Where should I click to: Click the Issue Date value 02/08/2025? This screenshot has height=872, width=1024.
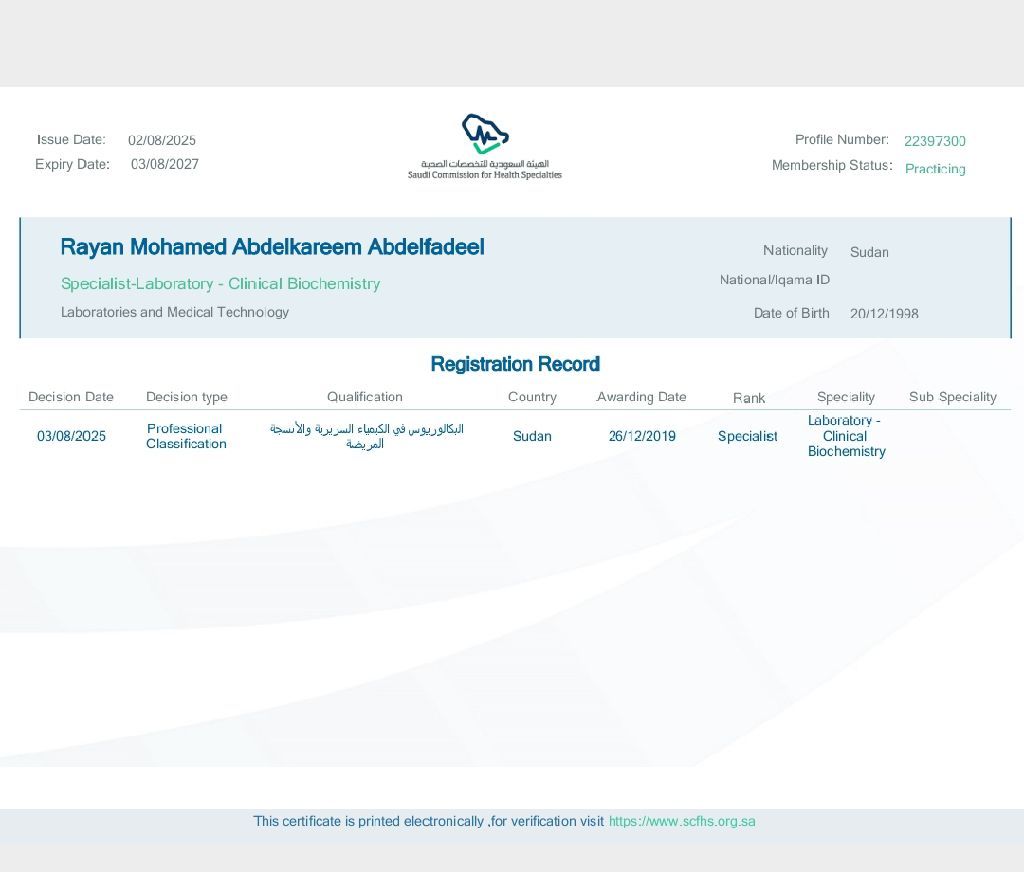pos(162,140)
